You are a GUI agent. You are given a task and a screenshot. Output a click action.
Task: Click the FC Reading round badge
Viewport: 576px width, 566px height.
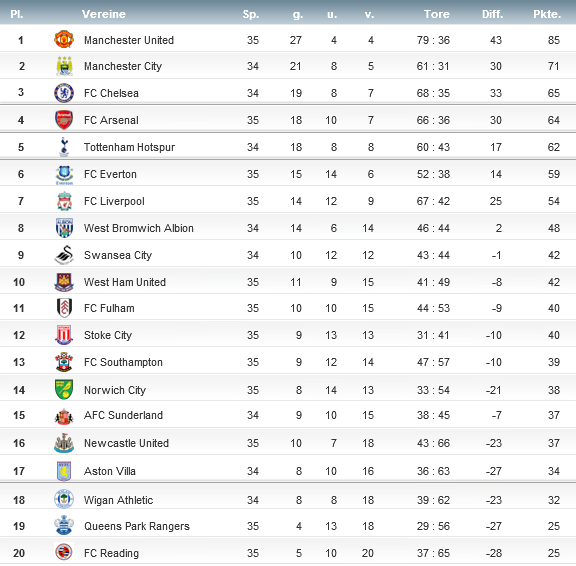[x=64, y=552]
